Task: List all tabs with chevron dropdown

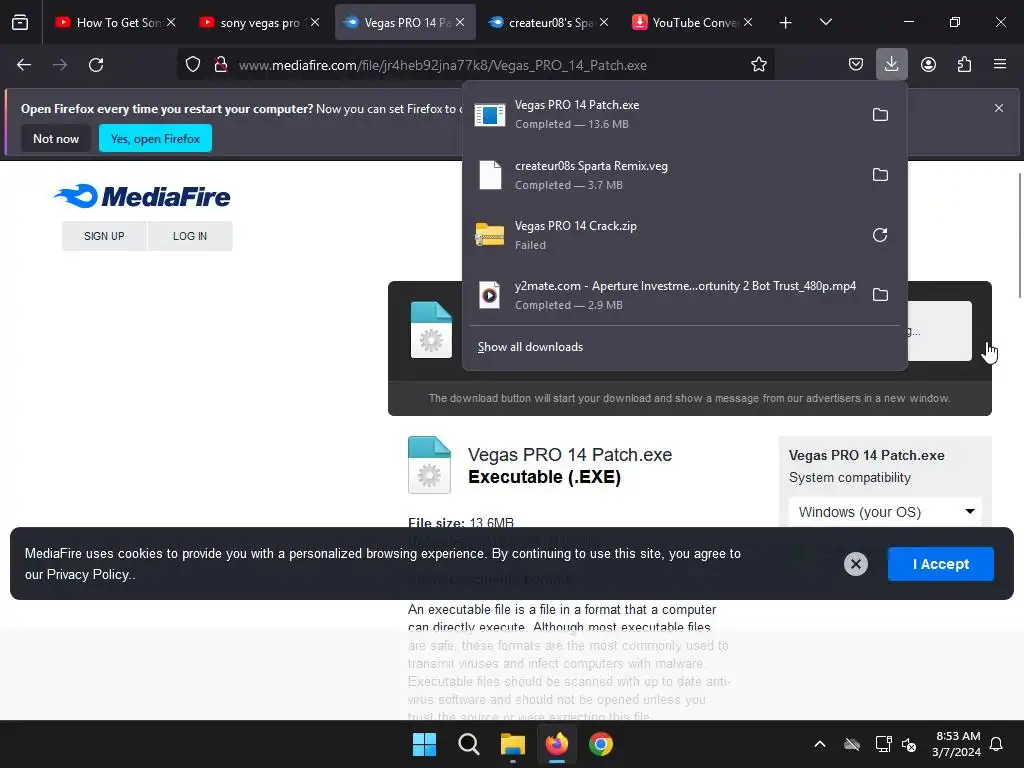Action: (x=825, y=22)
